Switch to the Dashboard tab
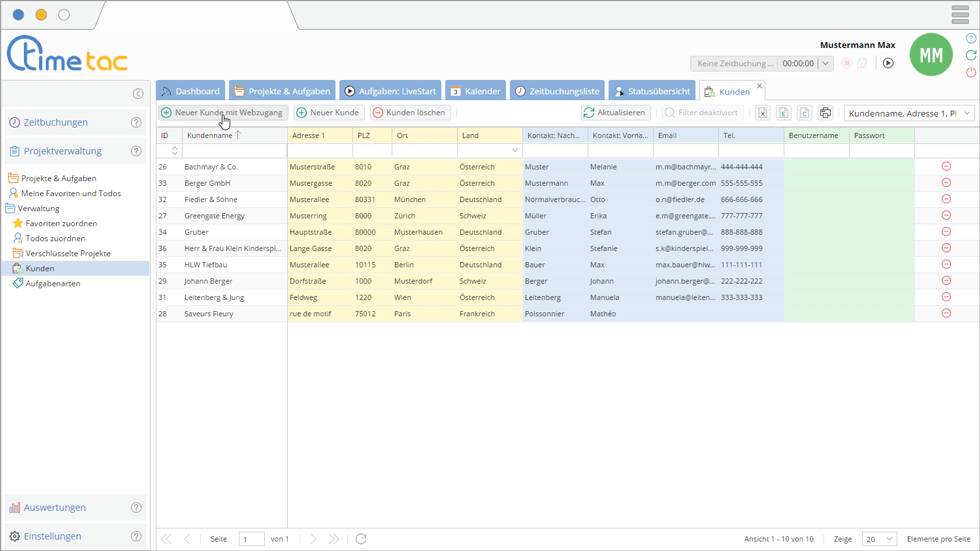 pos(190,91)
